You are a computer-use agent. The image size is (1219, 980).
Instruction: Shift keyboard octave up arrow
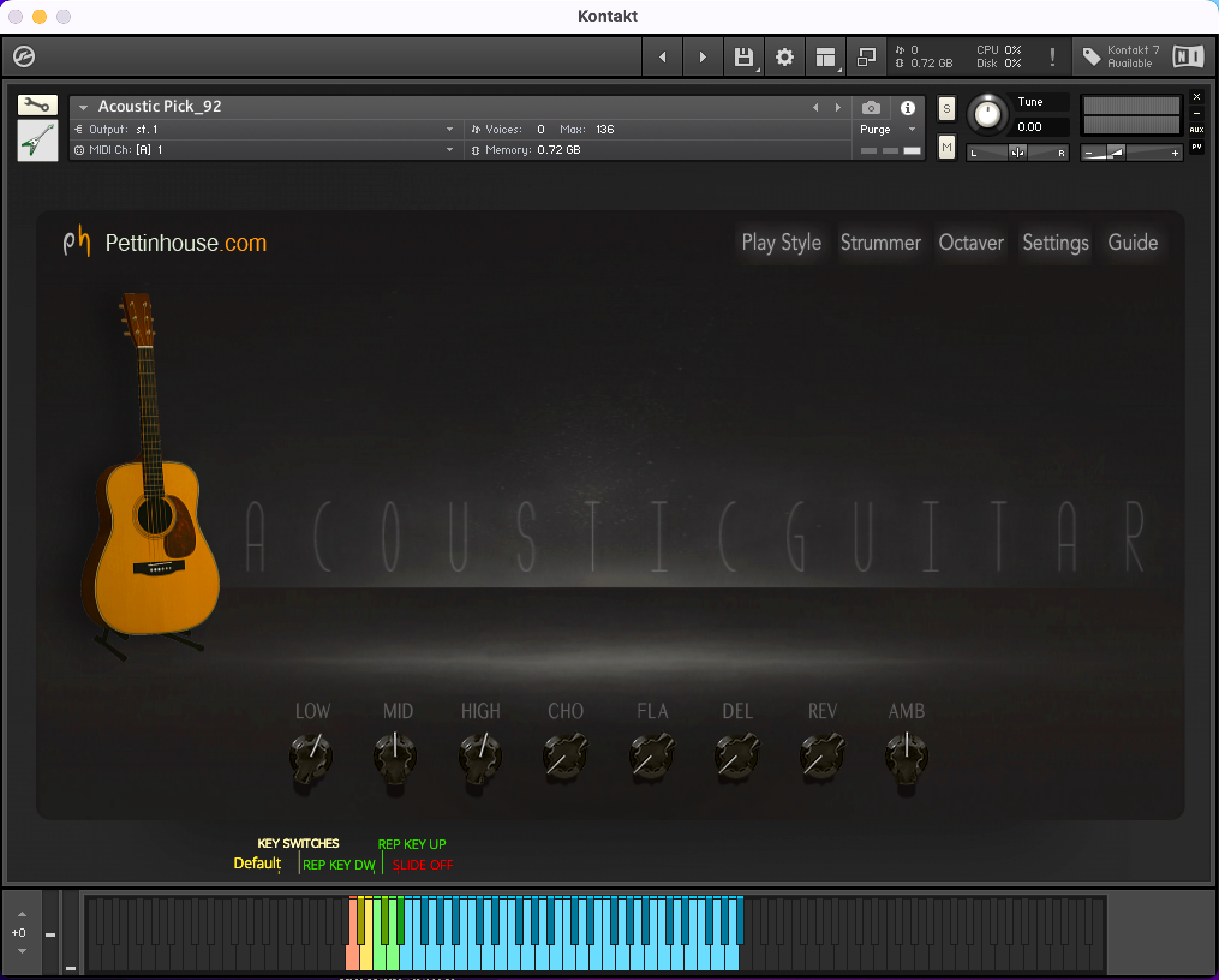[22, 914]
